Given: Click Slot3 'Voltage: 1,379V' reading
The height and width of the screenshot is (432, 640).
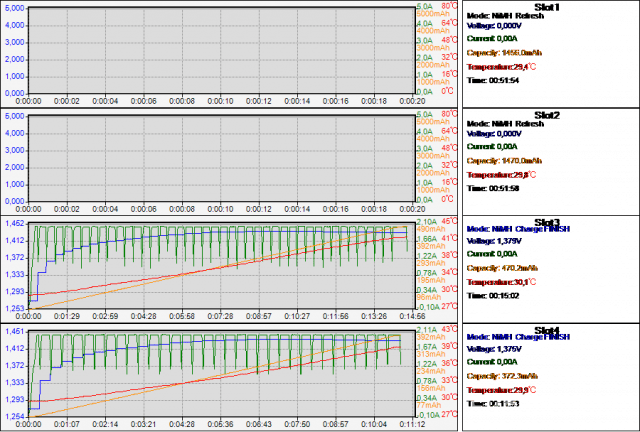Looking at the screenshot, I should (494, 241).
